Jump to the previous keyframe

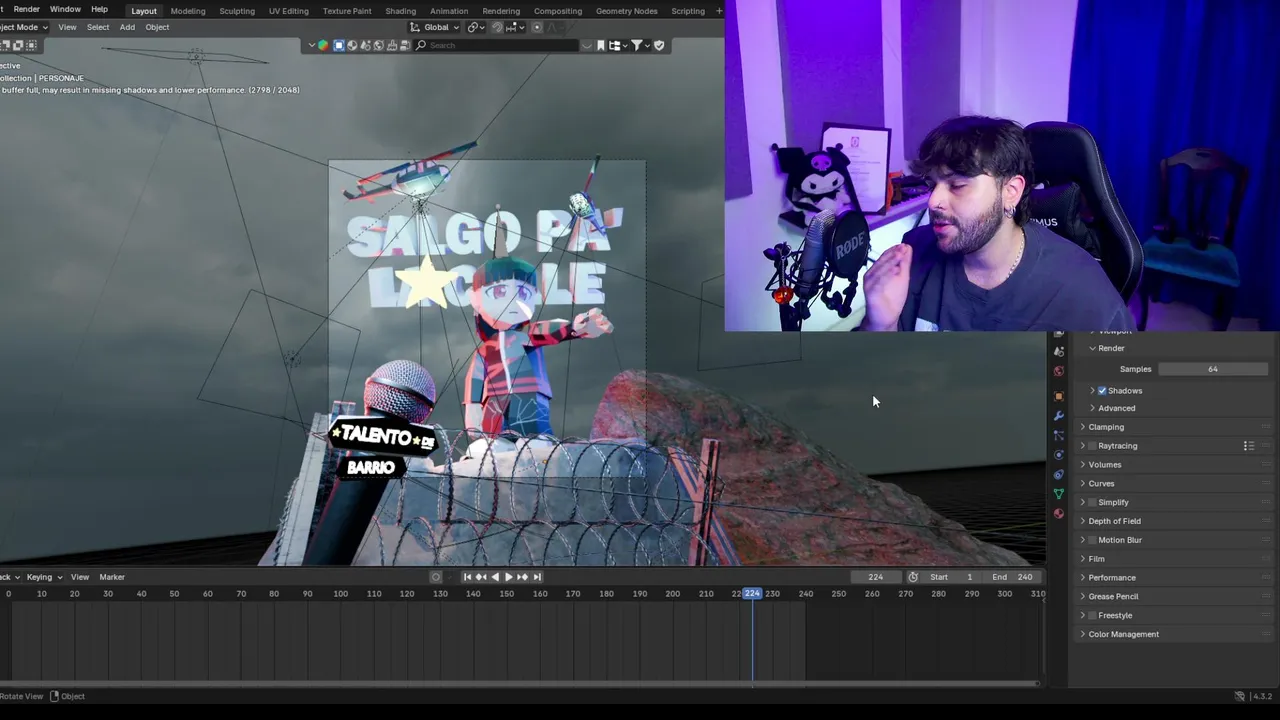(x=481, y=577)
